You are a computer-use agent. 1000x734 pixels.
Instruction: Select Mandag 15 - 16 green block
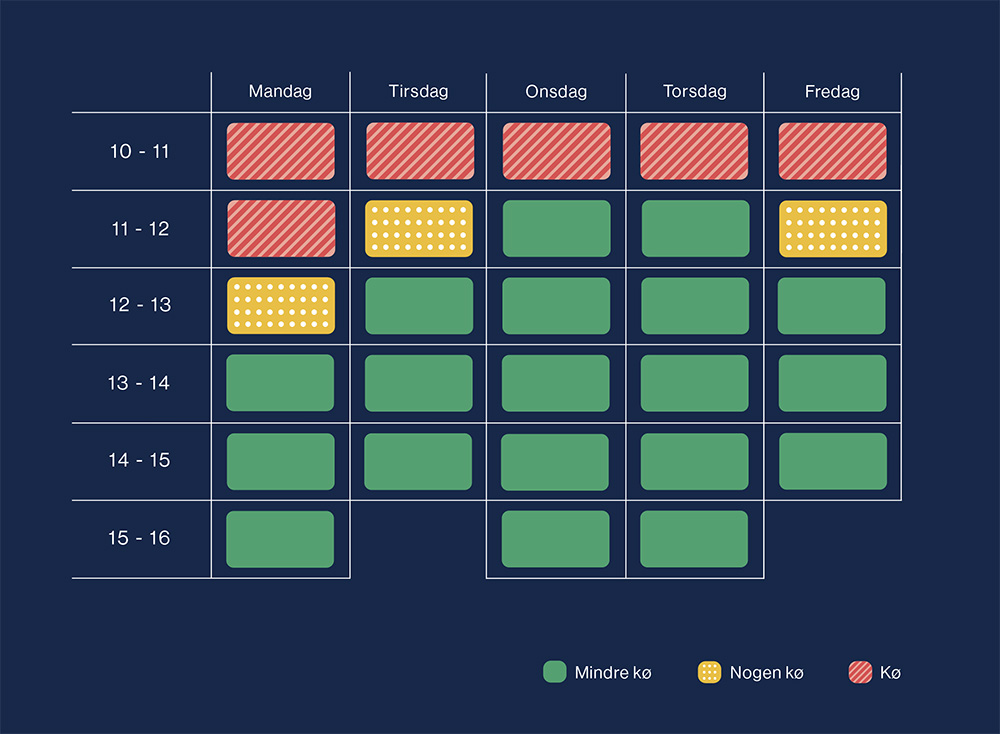pyautogui.click(x=280, y=539)
